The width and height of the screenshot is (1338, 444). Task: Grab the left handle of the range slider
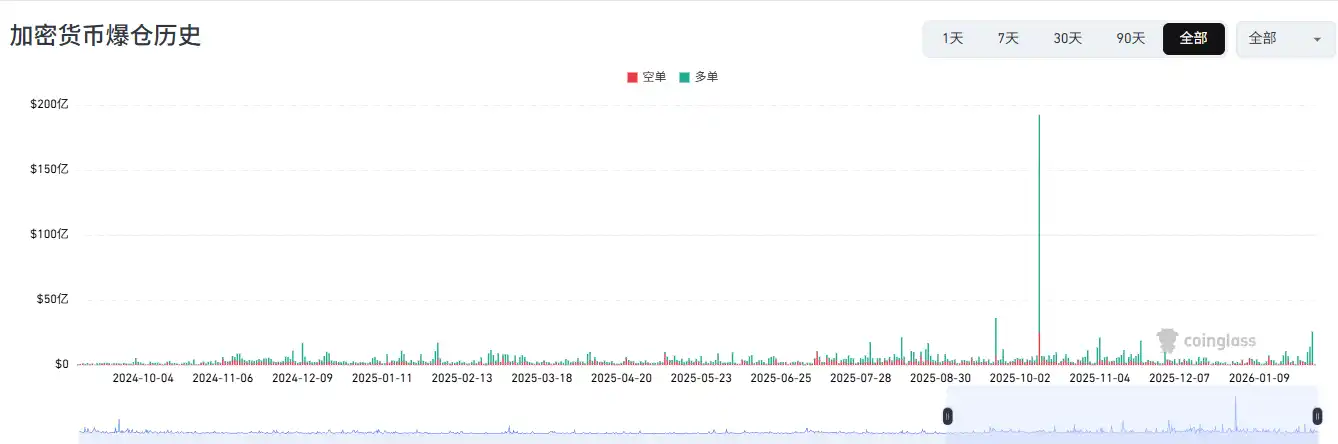pyautogui.click(x=949, y=416)
